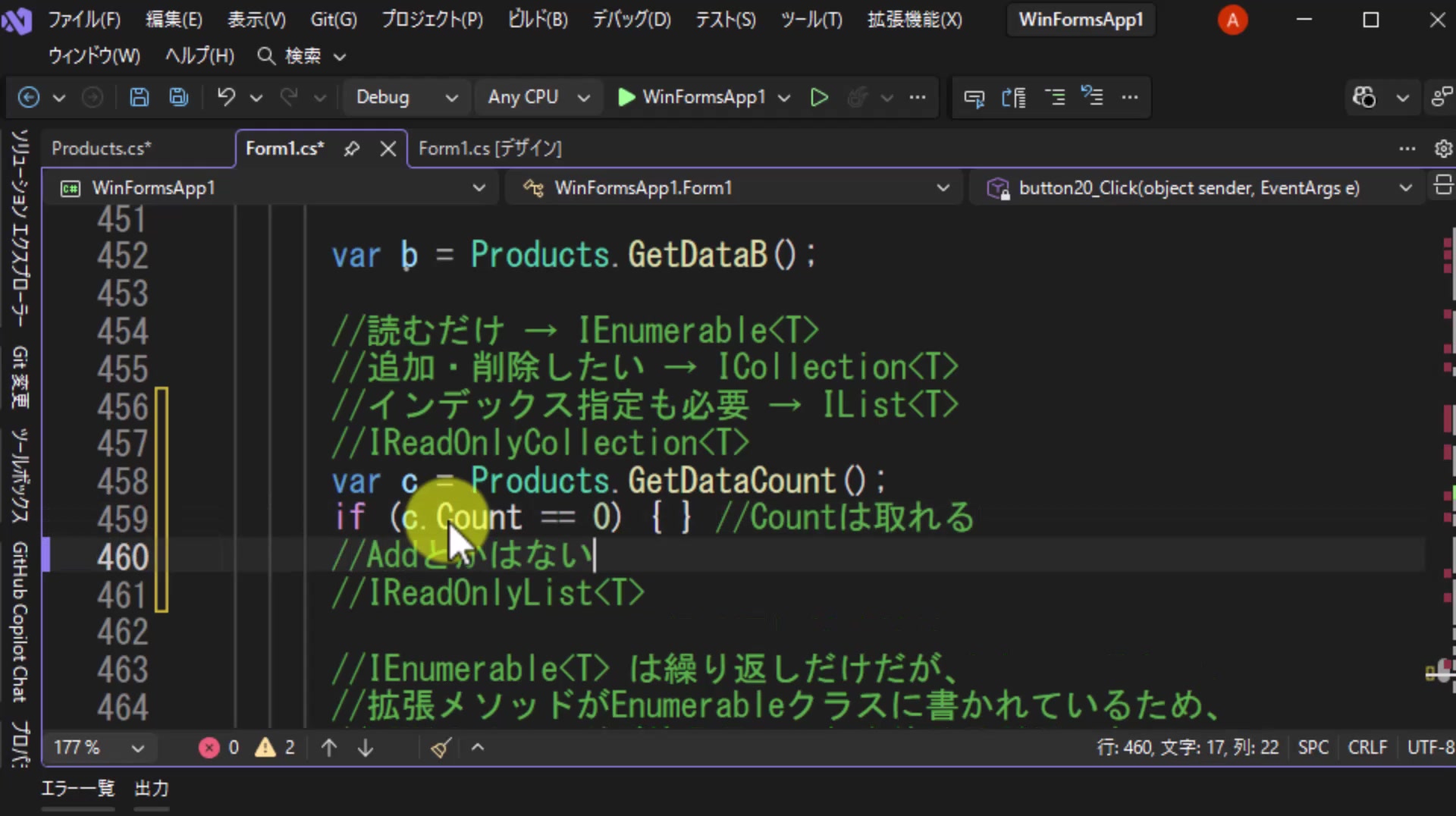Viewport: 1456px width, 816px height.
Task: Start without debugging using the outlined play icon
Action: pos(819,97)
